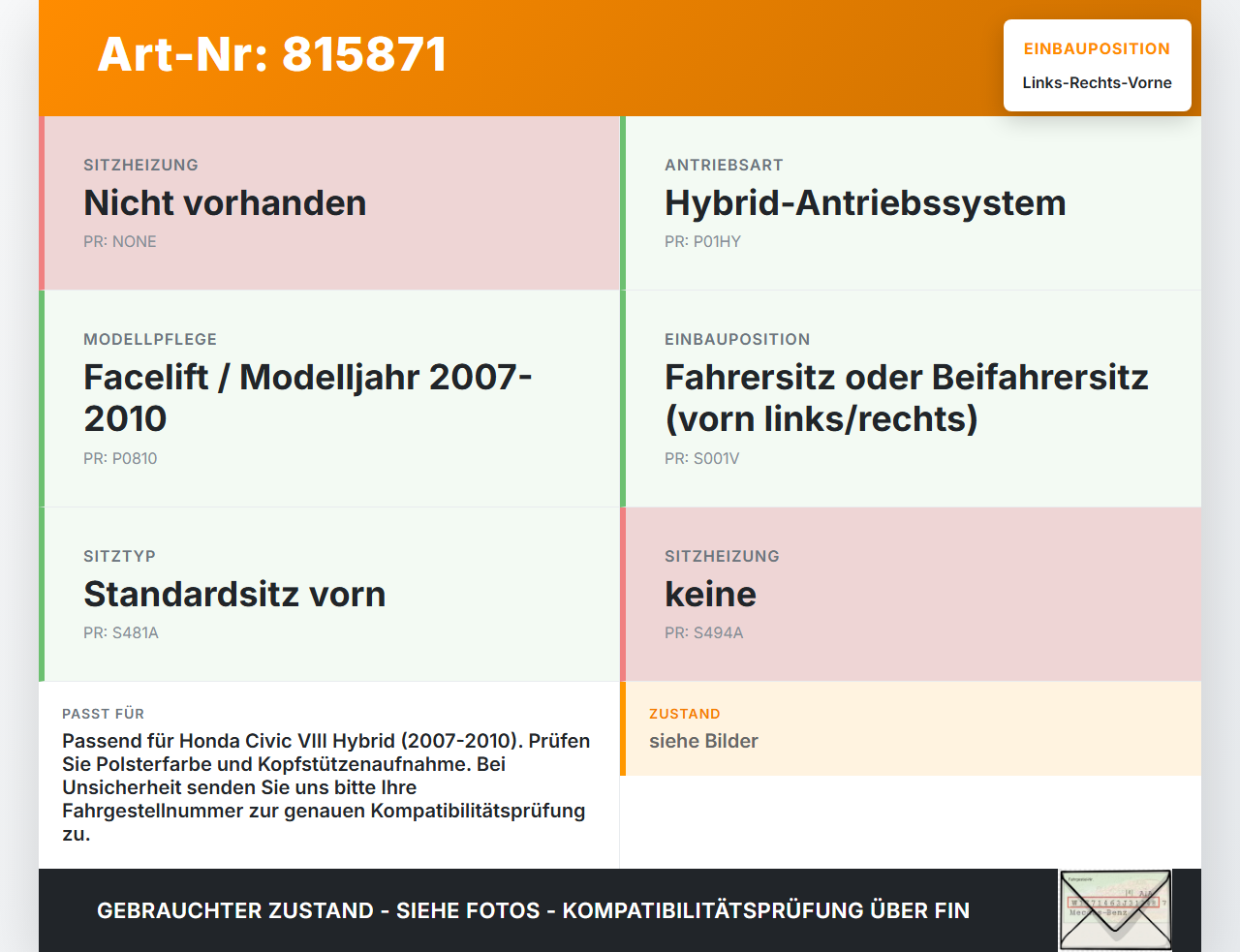This screenshot has height=952, width=1240.
Task: Select the keine Sitzheizung value
Action: click(x=710, y=595)
